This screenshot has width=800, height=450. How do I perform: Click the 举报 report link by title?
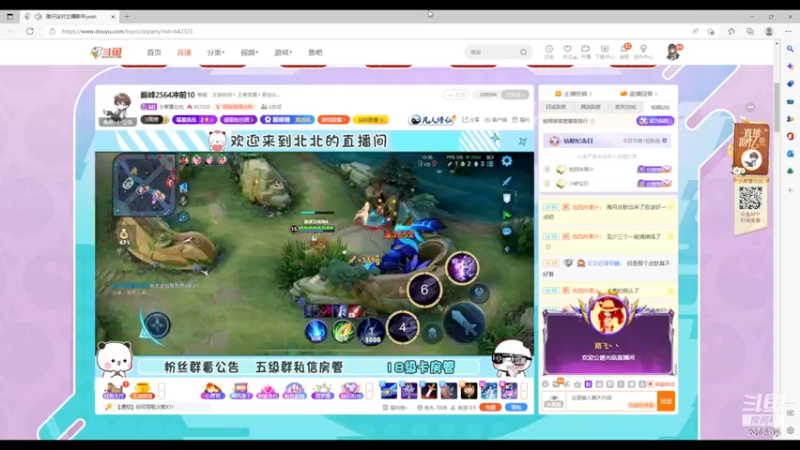click(x=202, y=95)
